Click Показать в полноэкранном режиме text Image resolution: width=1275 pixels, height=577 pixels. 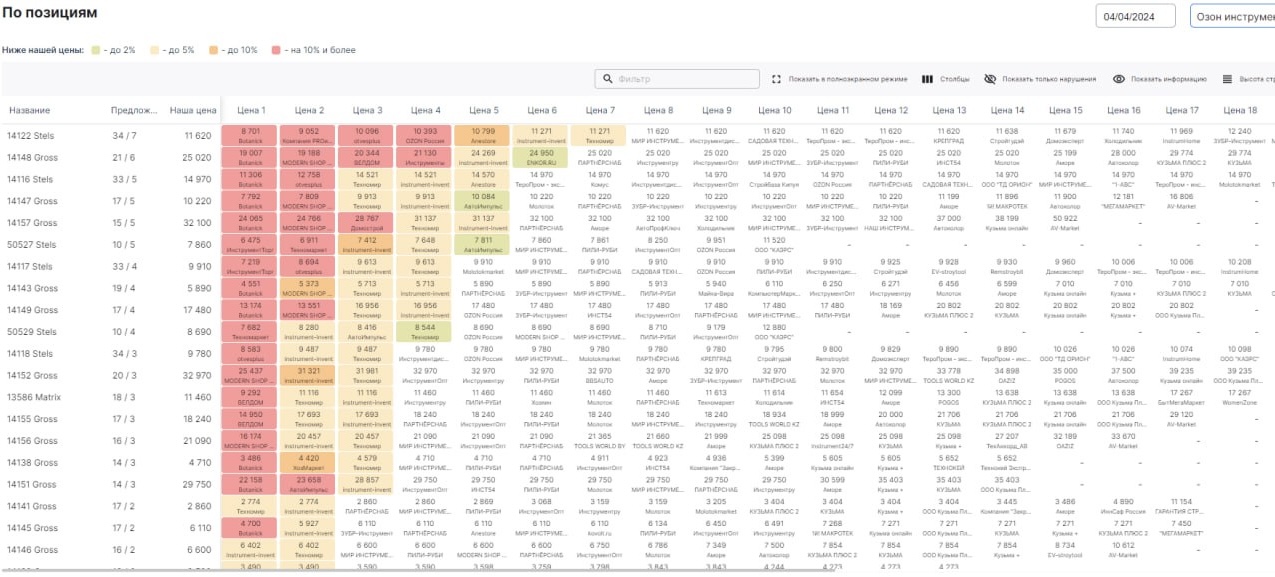[847, 79]
